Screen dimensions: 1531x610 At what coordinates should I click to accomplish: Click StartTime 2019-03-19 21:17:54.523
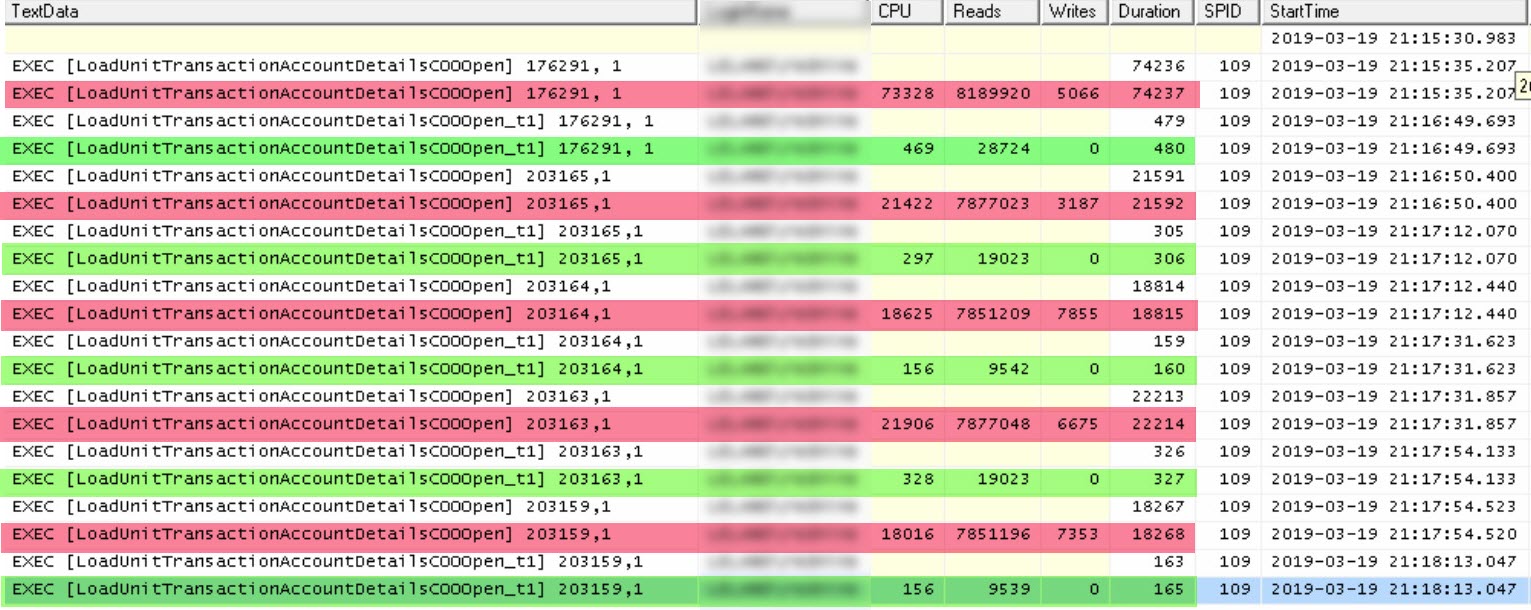pos(1393,506)
